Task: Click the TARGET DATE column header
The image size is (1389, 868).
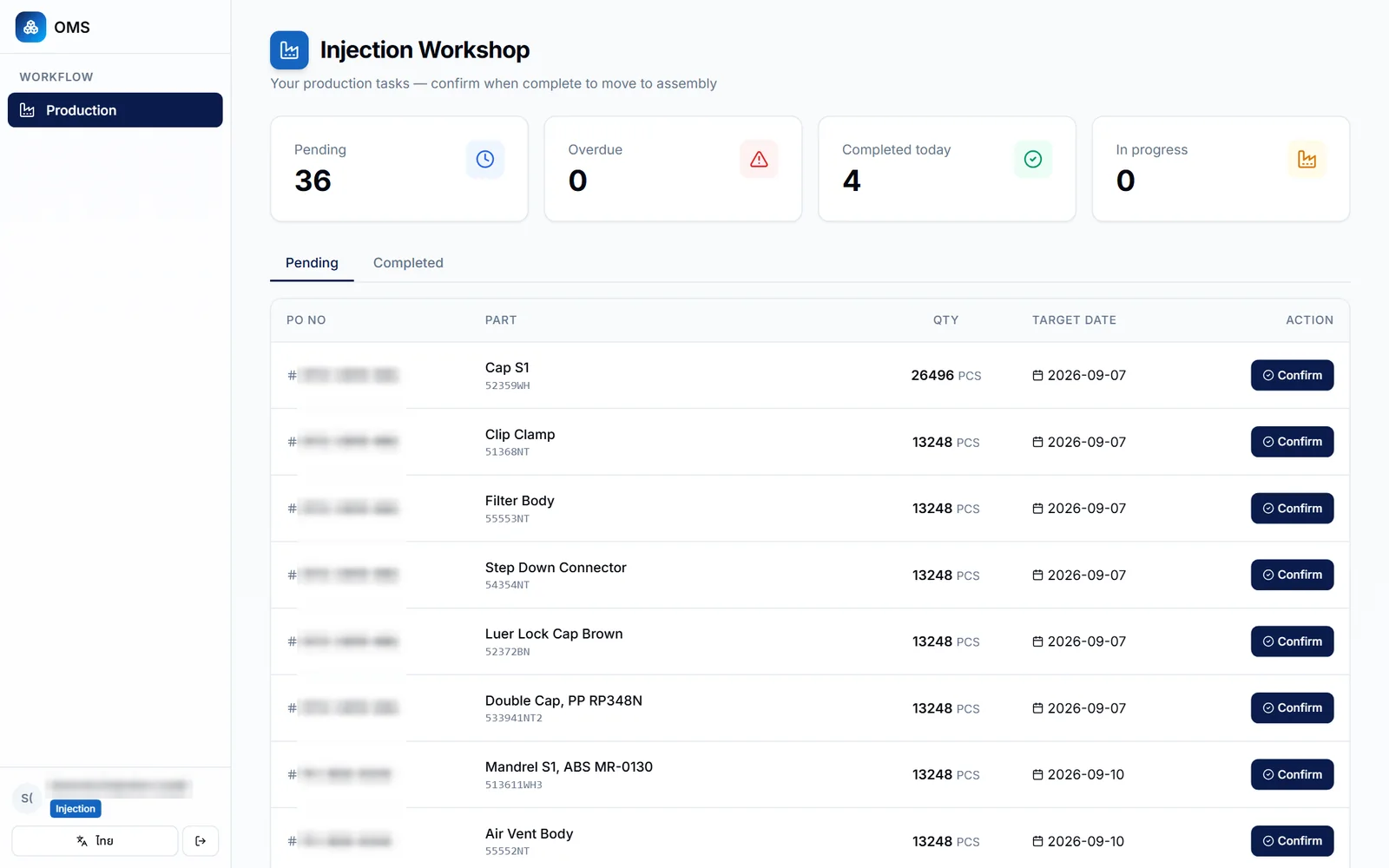Action: point(1074,320)
